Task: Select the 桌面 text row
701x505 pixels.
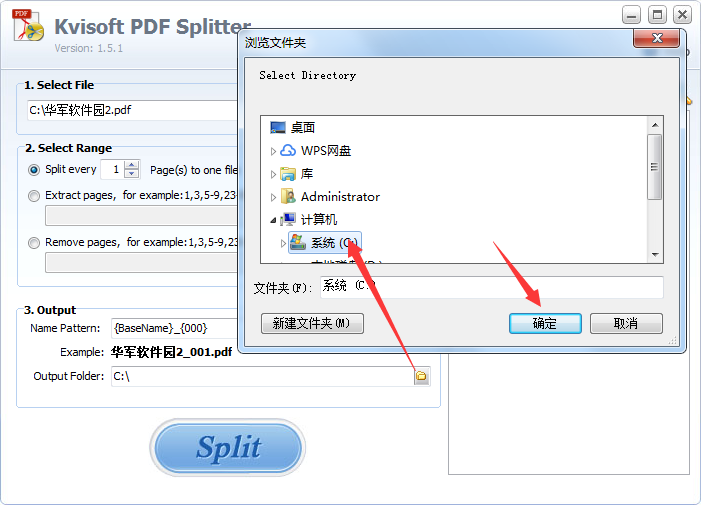Action: tap(303, 128)
